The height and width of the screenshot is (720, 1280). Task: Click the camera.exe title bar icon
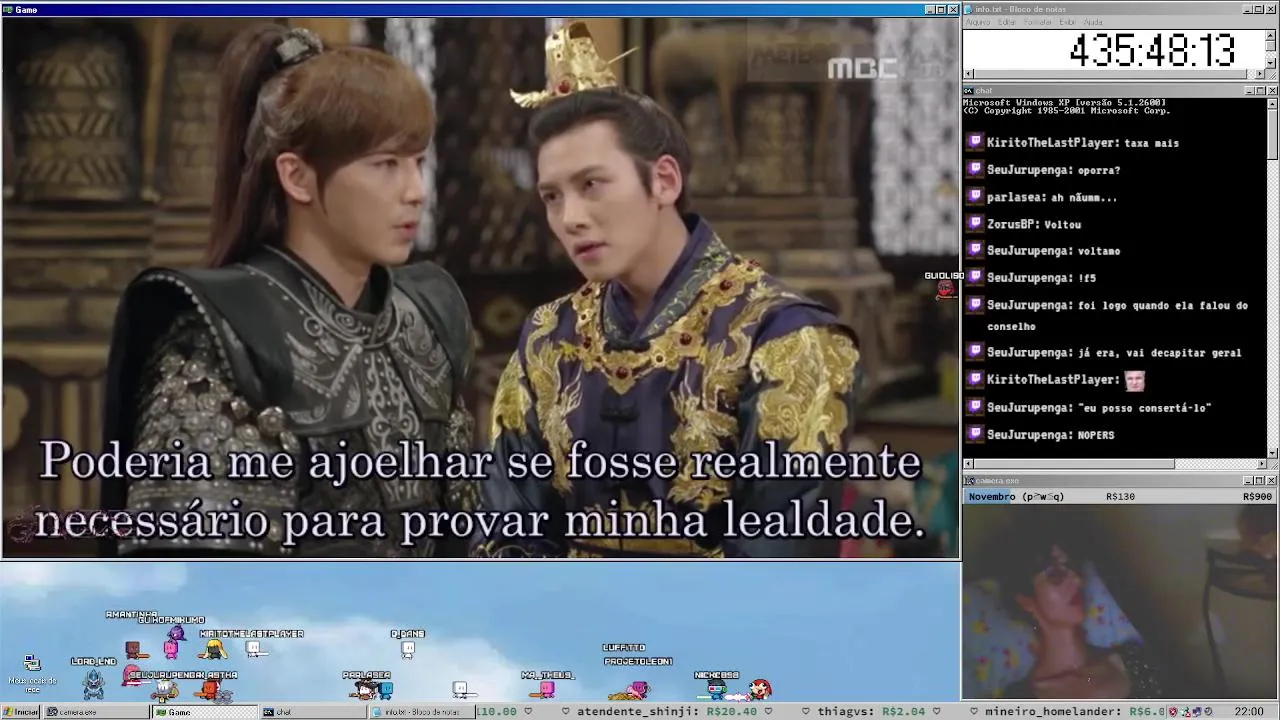(969, 481)
